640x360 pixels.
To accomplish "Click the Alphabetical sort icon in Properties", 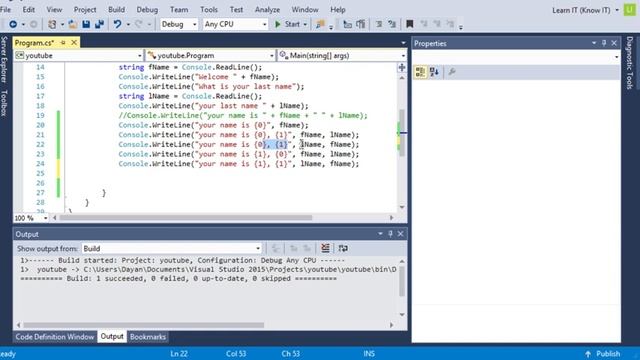I will (x=434, y=72).
